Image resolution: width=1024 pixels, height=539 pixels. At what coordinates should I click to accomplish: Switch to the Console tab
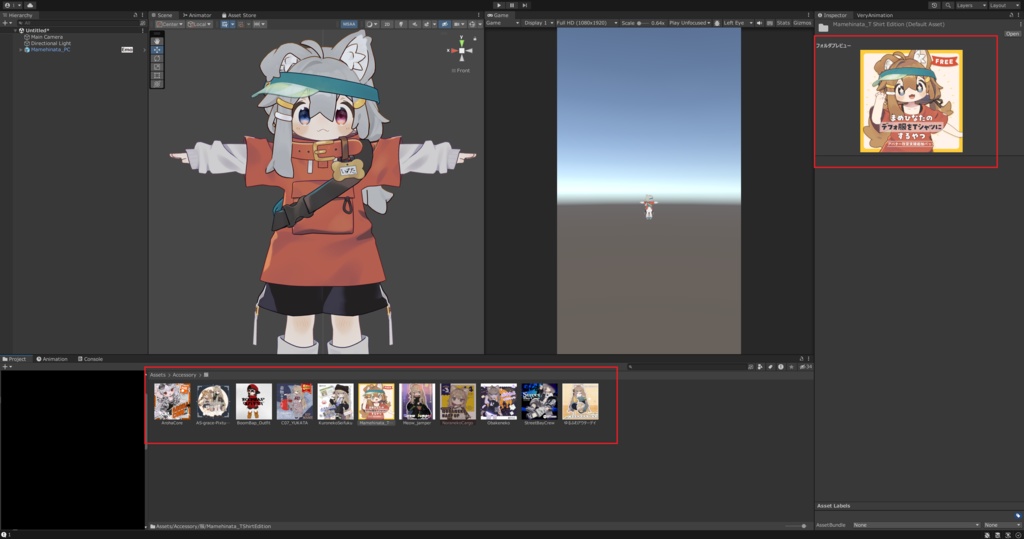[x=90, y=359]
